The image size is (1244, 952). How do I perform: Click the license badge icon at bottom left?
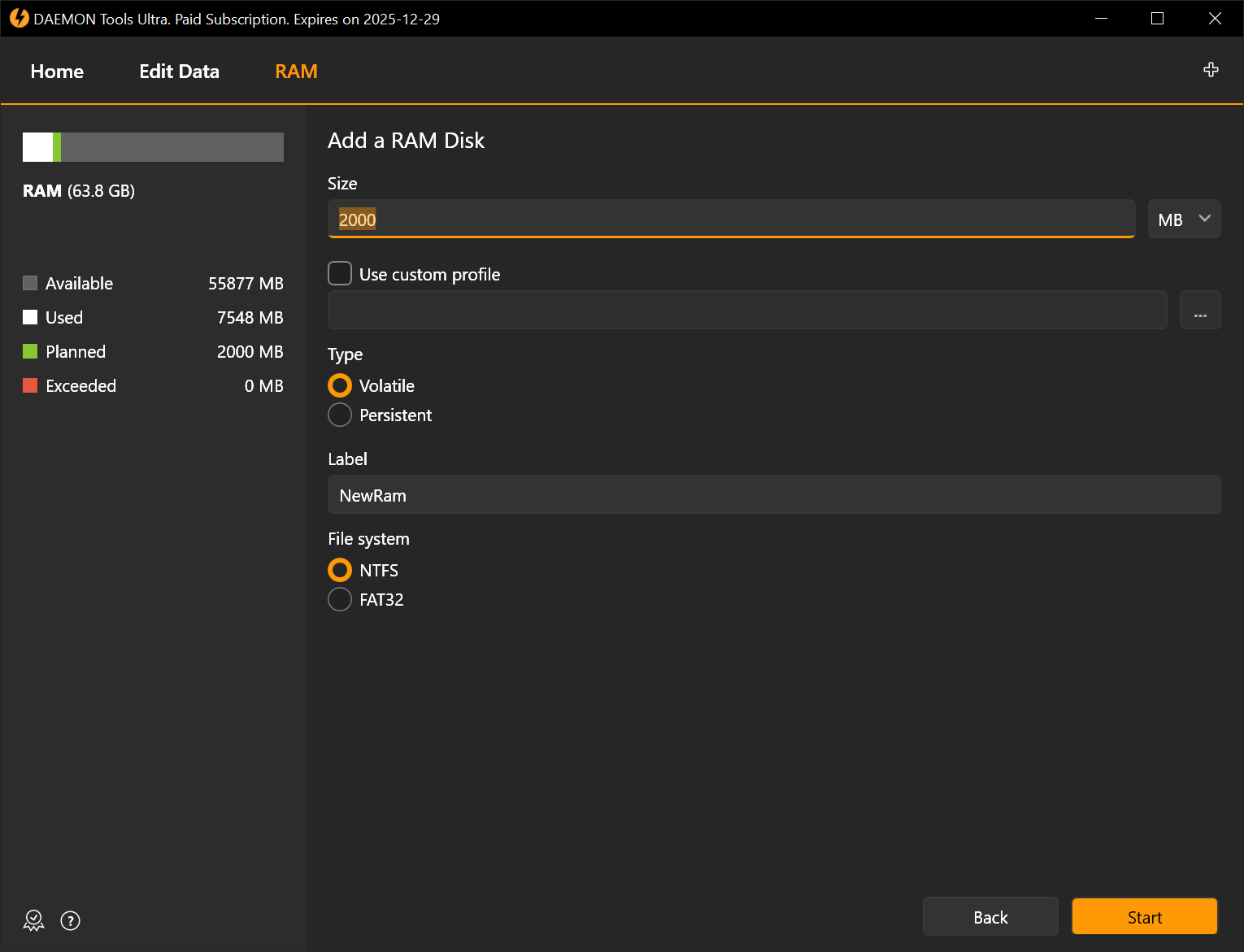click(33, 920)
